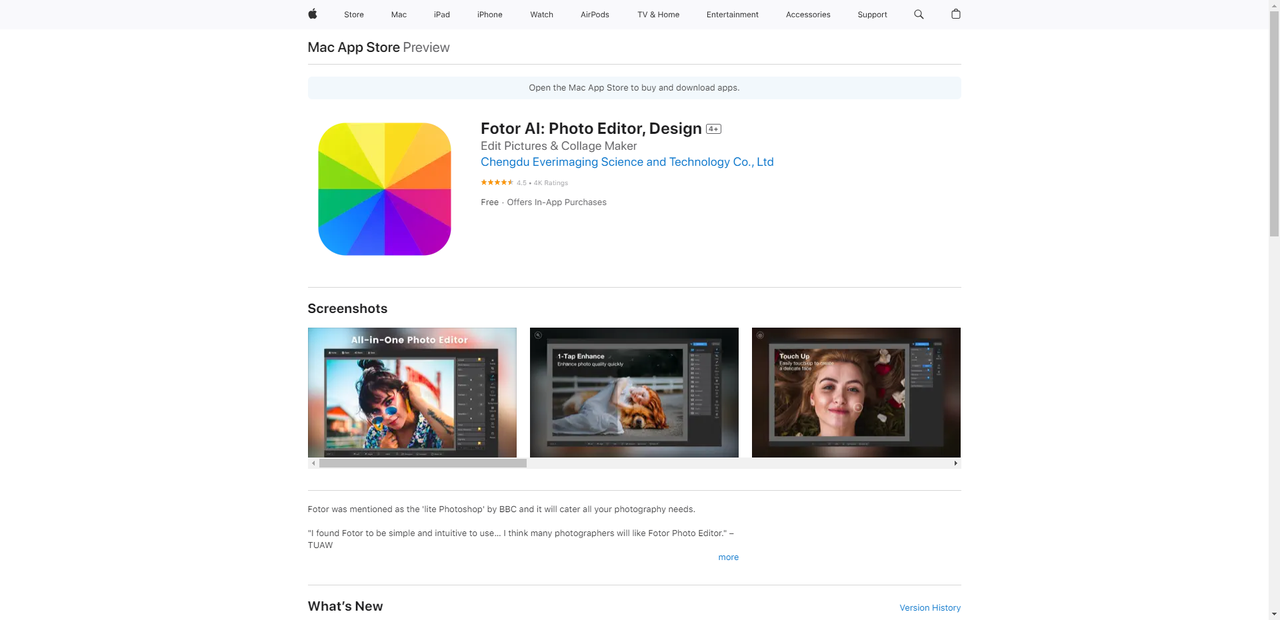The height and width of the screenshot is (620, 1280).
Task: Click the page vertical scrollbar thumb
Action: click(1274, 125)
